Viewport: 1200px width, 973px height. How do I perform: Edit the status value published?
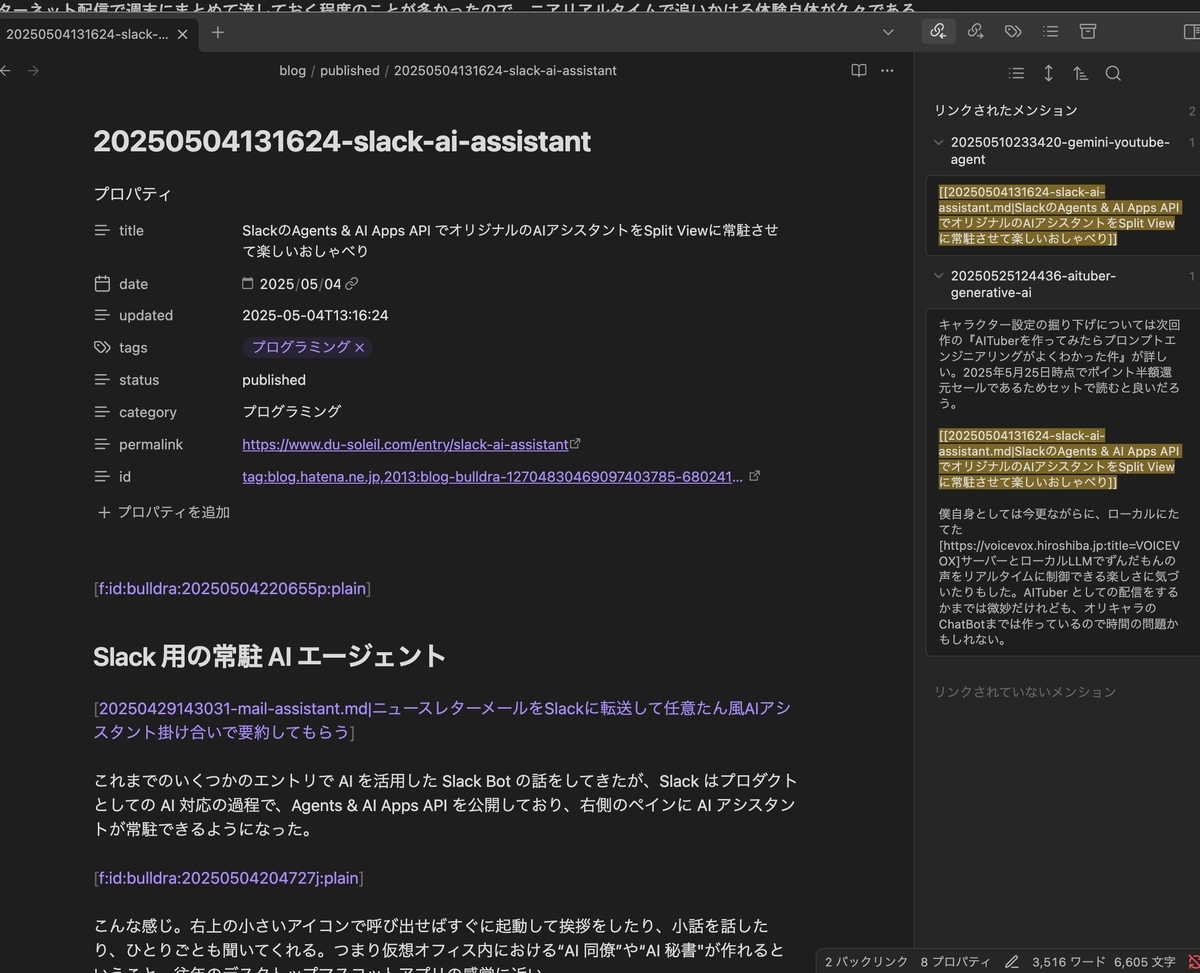coord(274,380)
